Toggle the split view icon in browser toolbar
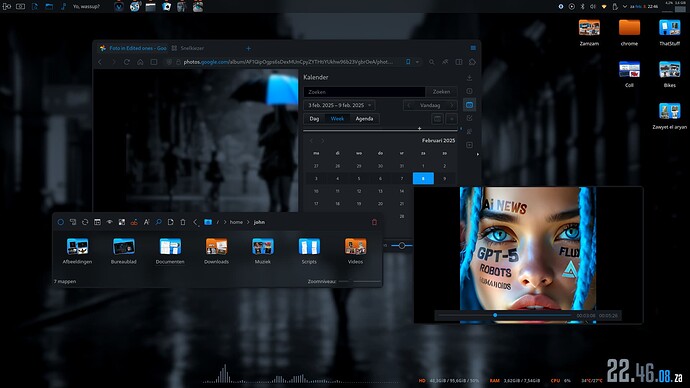The width and height of the screenshot is (690, 388). (459, 62)
